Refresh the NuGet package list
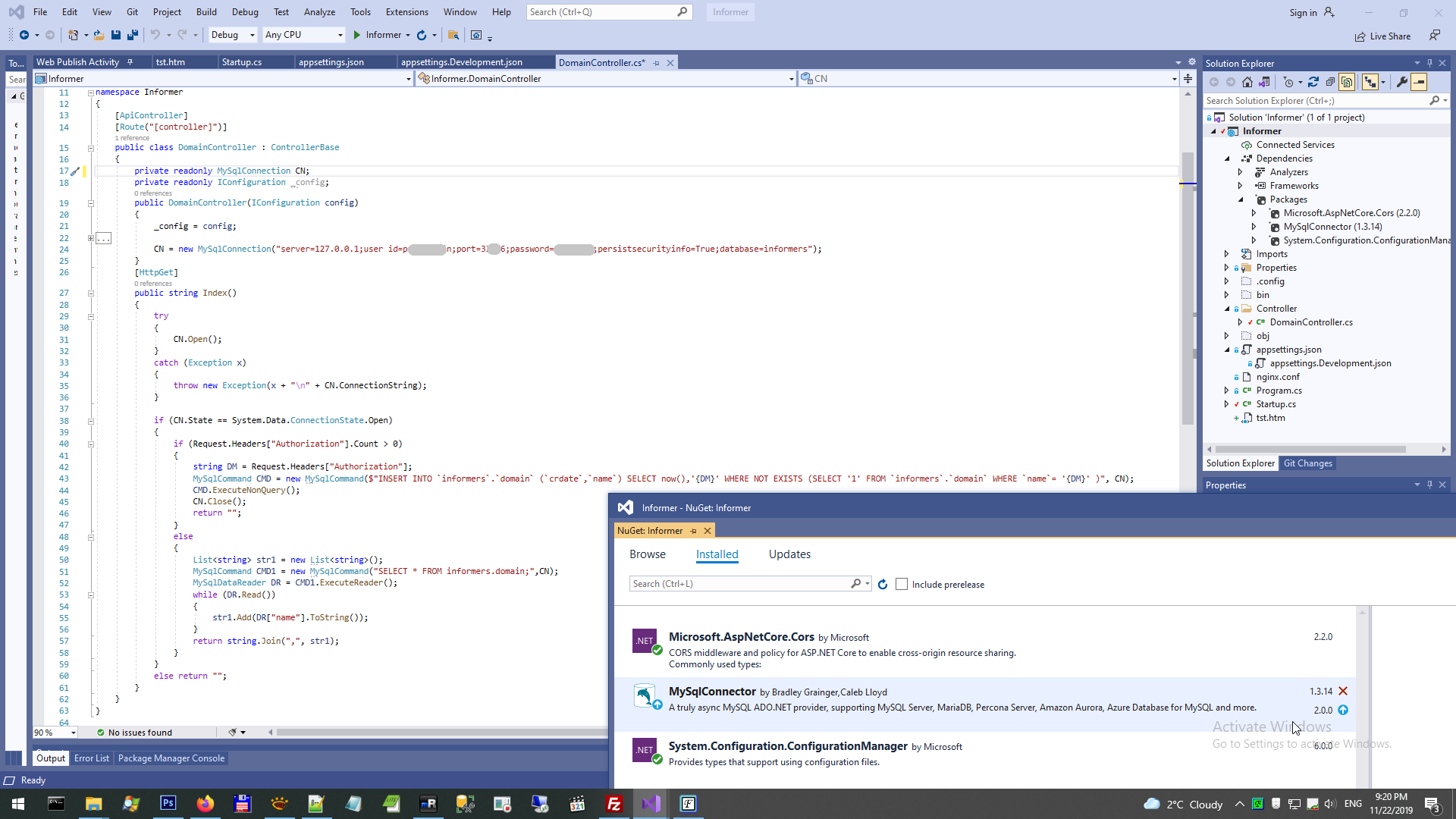Viewport: 1456px width, 819px height. (x=883, y=584)
